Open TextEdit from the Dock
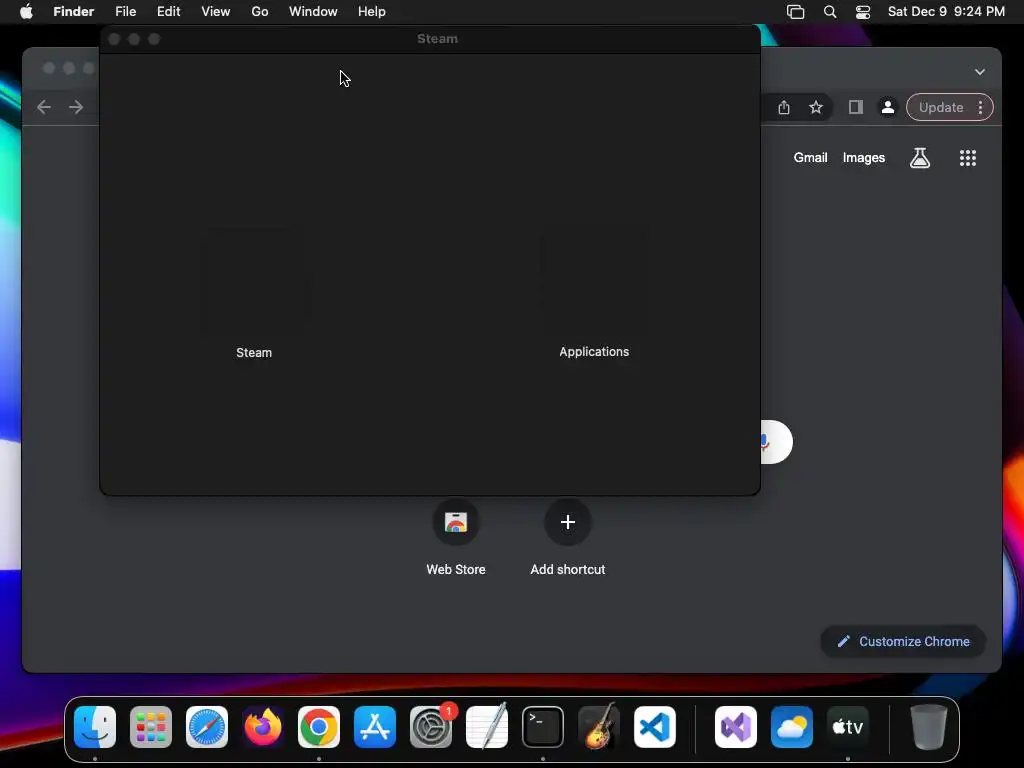1024x768 pixels. 487,727
